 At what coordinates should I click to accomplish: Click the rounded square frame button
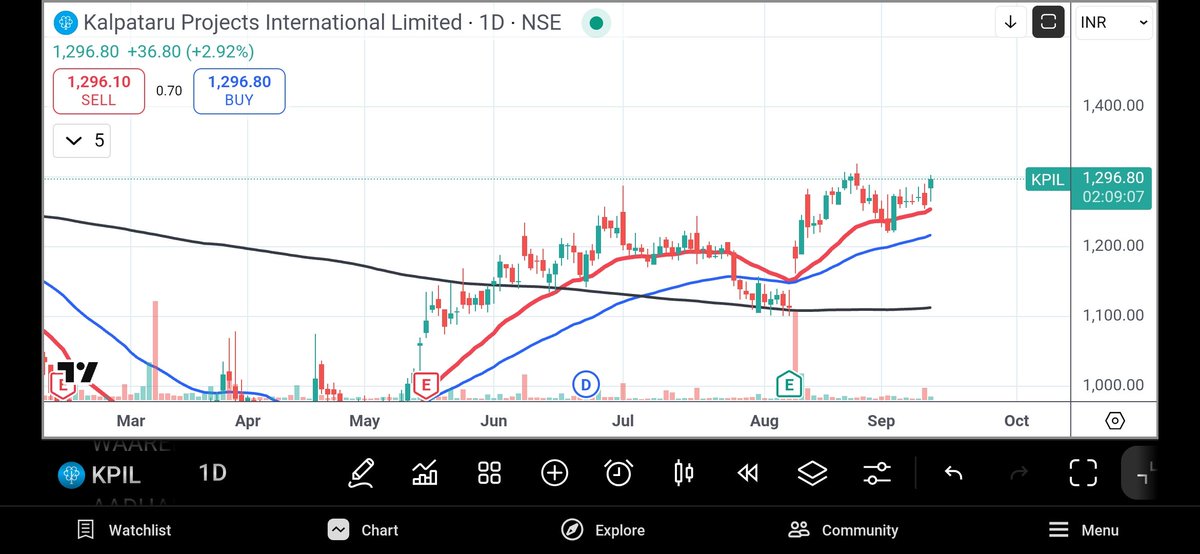(x=1048, y=22)
